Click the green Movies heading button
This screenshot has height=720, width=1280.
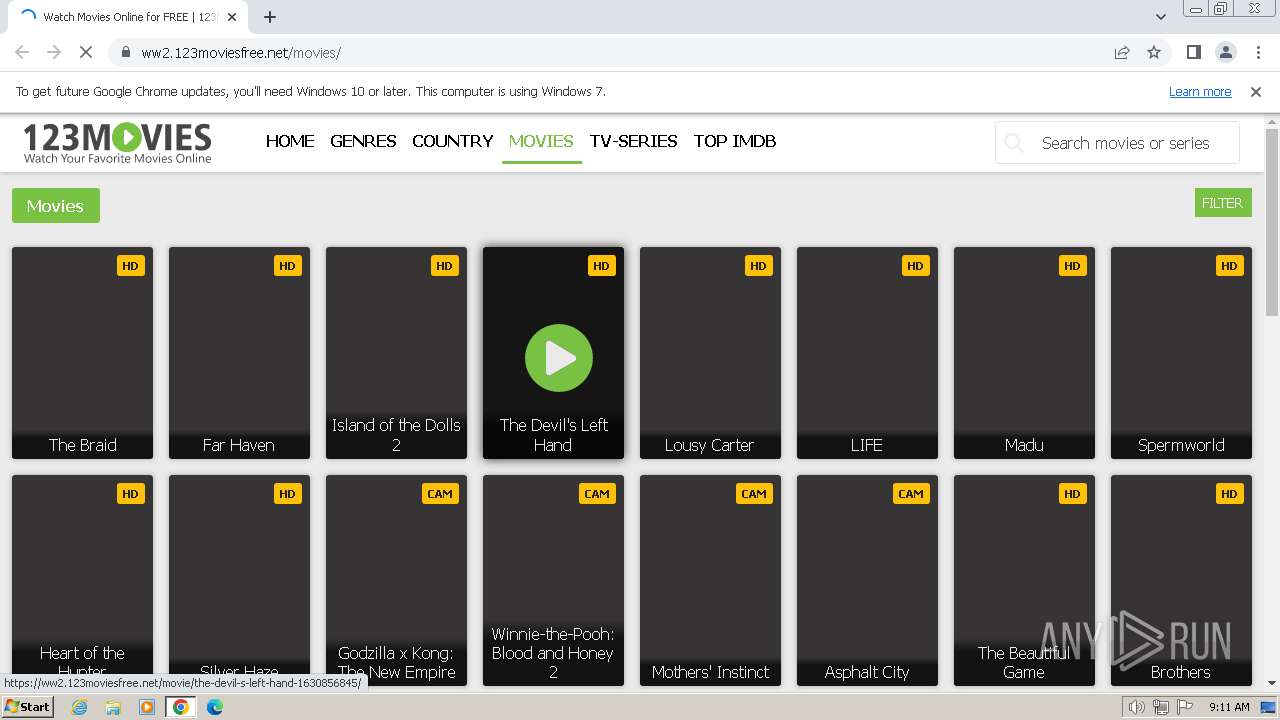[x=56, y=206]
